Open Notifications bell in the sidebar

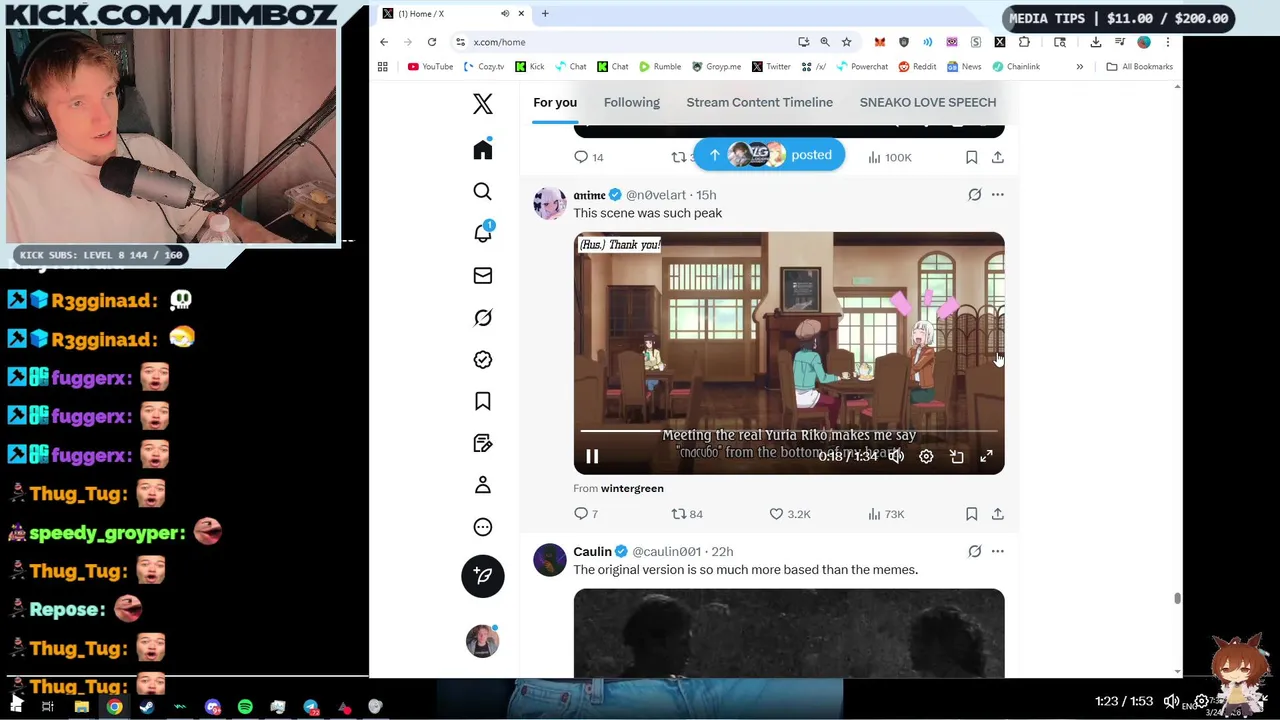pos(482,233)
